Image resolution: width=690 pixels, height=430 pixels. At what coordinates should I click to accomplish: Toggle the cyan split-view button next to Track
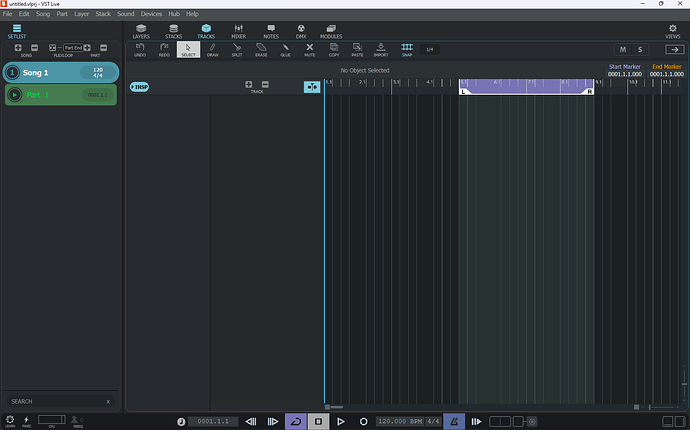[312, 87]
